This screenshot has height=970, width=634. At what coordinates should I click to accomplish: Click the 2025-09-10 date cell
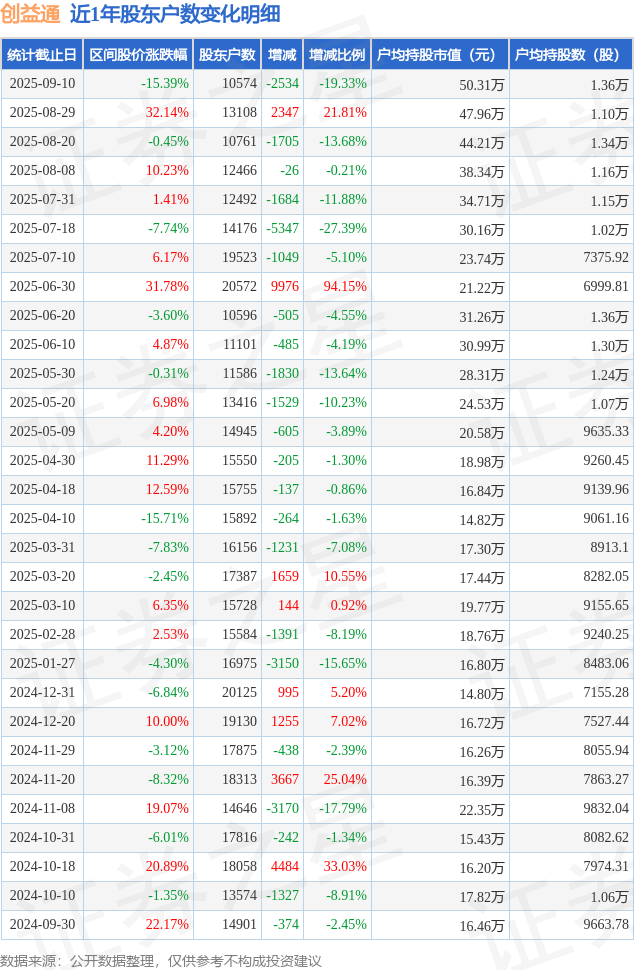(42, 84)
